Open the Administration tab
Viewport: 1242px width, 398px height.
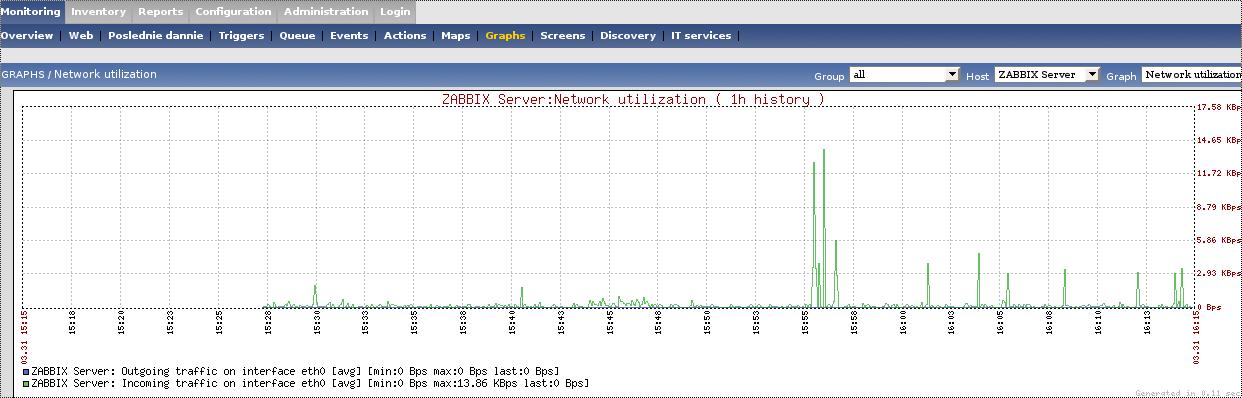[x=326, y=12]
